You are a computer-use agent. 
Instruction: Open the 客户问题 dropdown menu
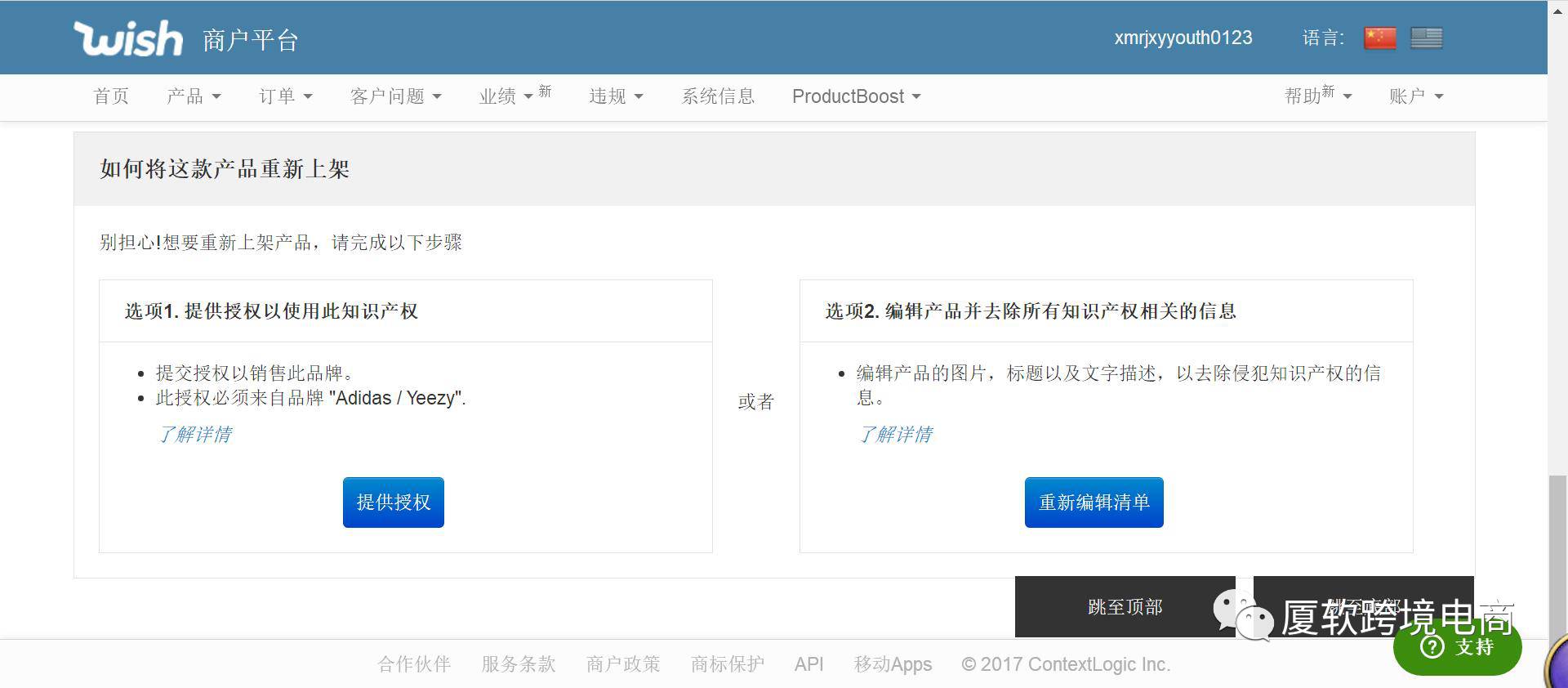396,96
